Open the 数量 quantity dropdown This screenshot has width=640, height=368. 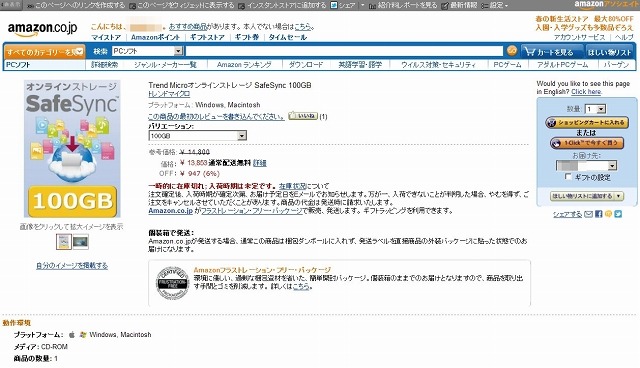(595, 109)
